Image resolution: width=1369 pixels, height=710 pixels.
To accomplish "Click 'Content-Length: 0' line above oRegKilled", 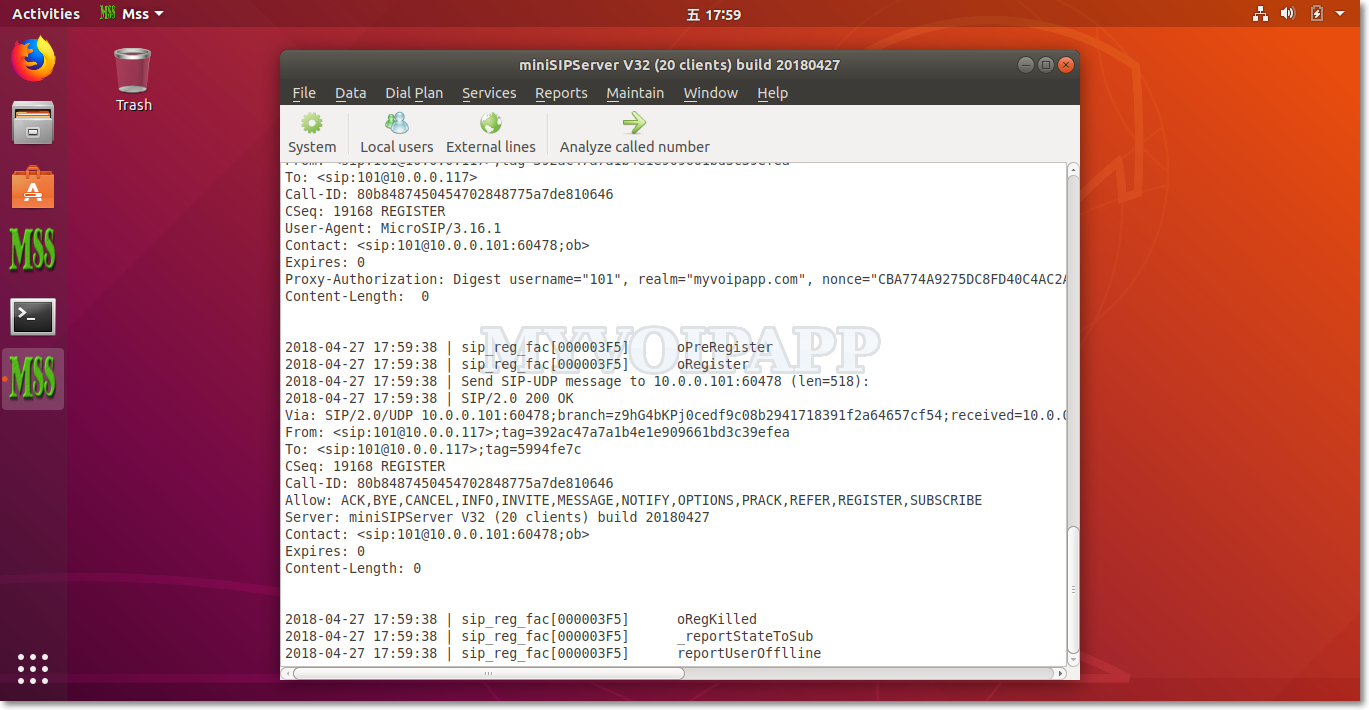I will (353, 568).
